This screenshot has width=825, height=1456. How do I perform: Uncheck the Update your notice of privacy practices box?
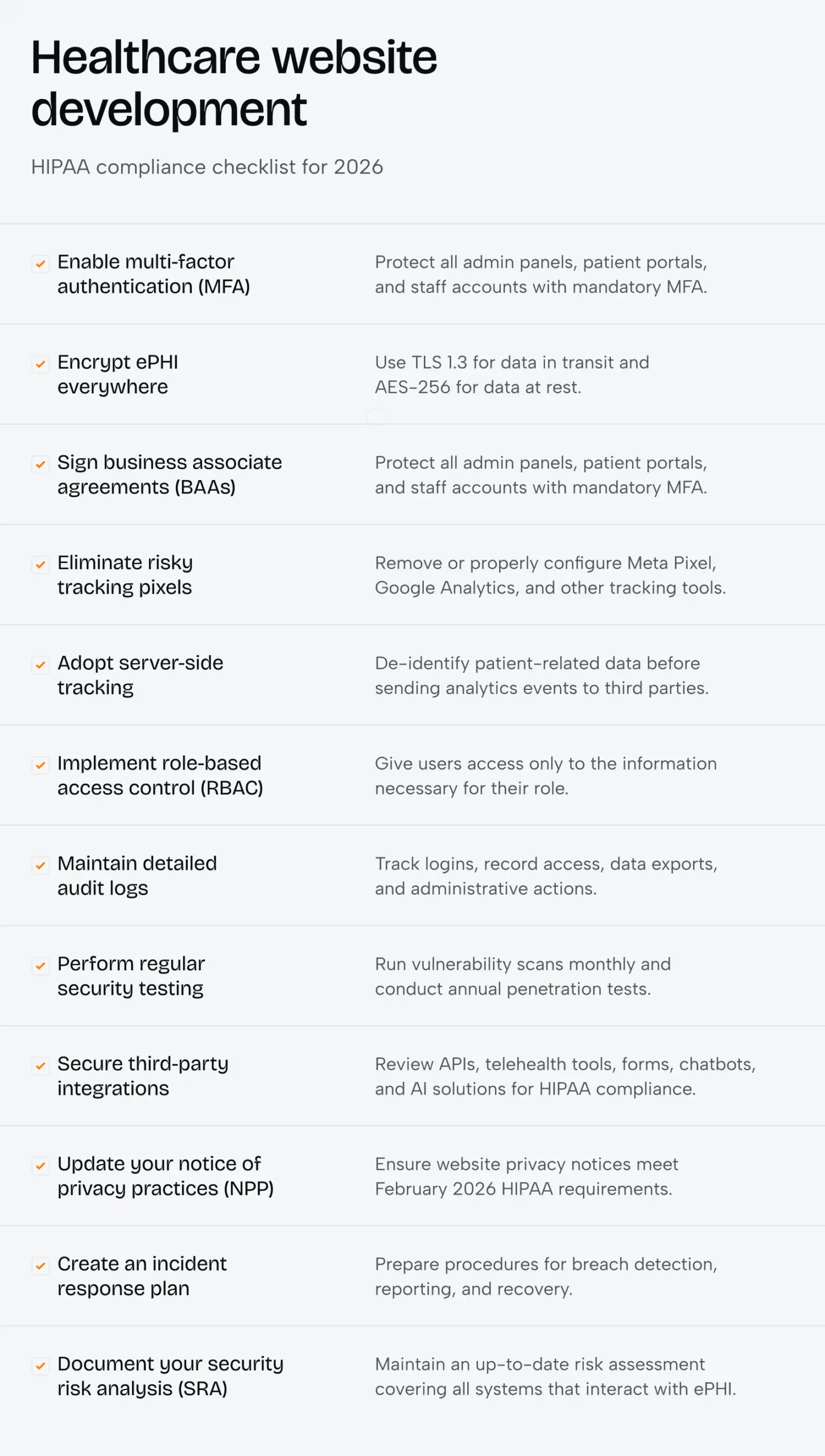click(x=40, y=1166)
